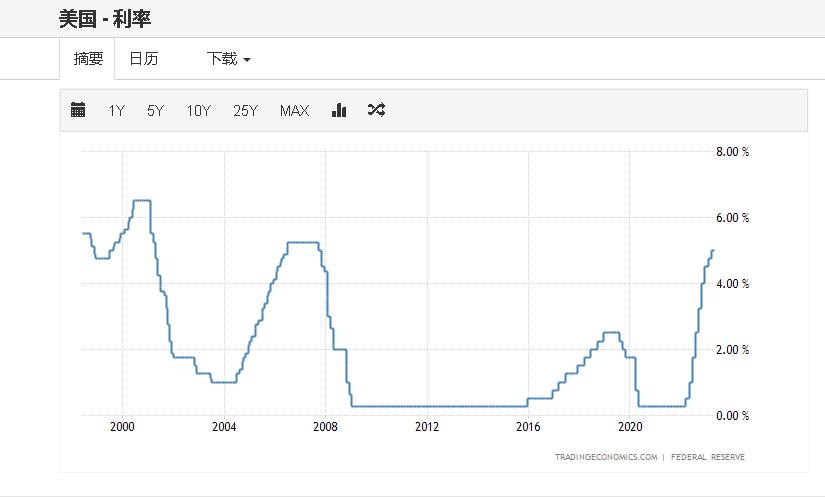Click the 2019 peak on the rate line
This screenshot has width=825, height=497.
point(611,332)
